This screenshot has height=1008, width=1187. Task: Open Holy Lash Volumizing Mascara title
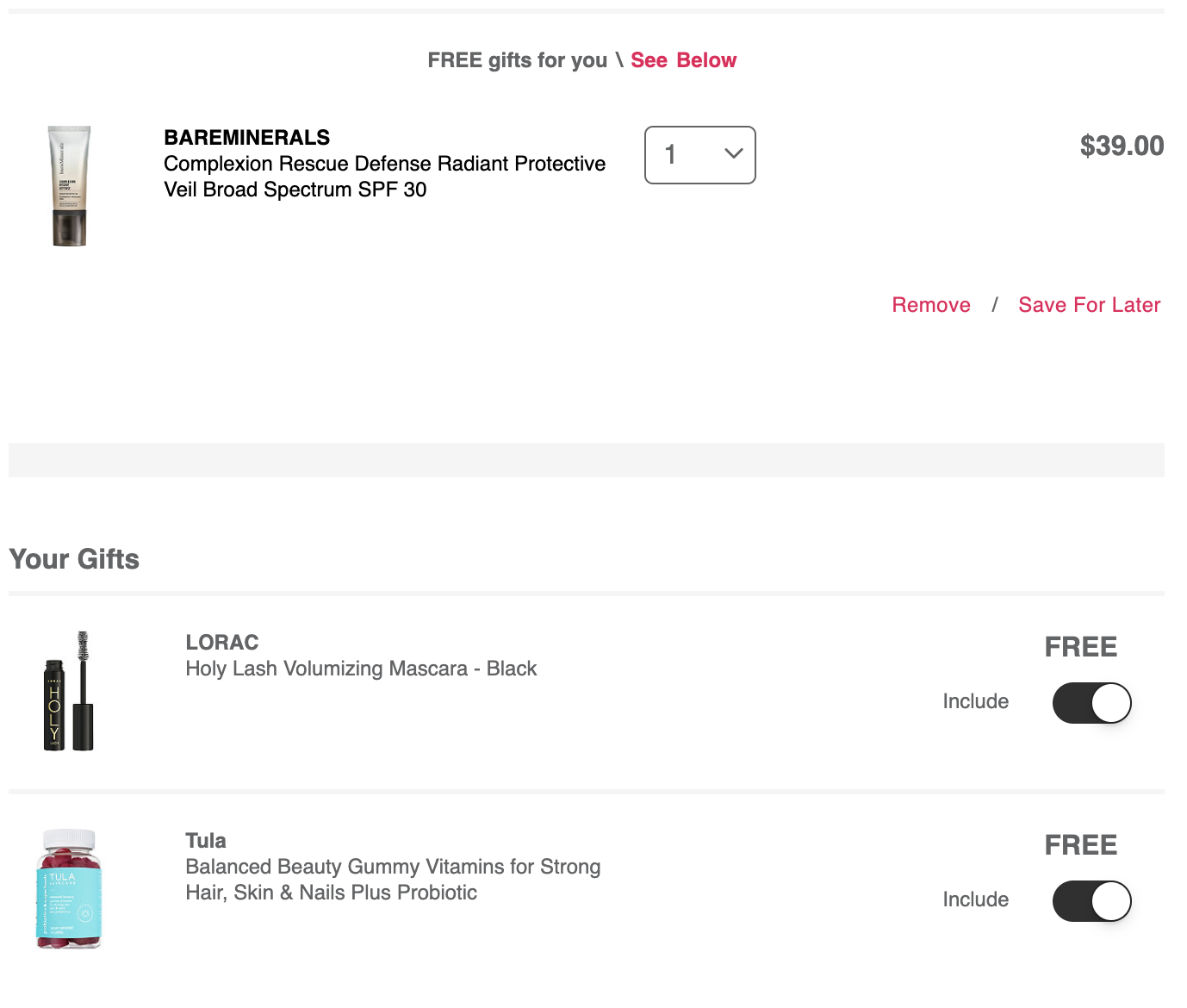(361, 669)
